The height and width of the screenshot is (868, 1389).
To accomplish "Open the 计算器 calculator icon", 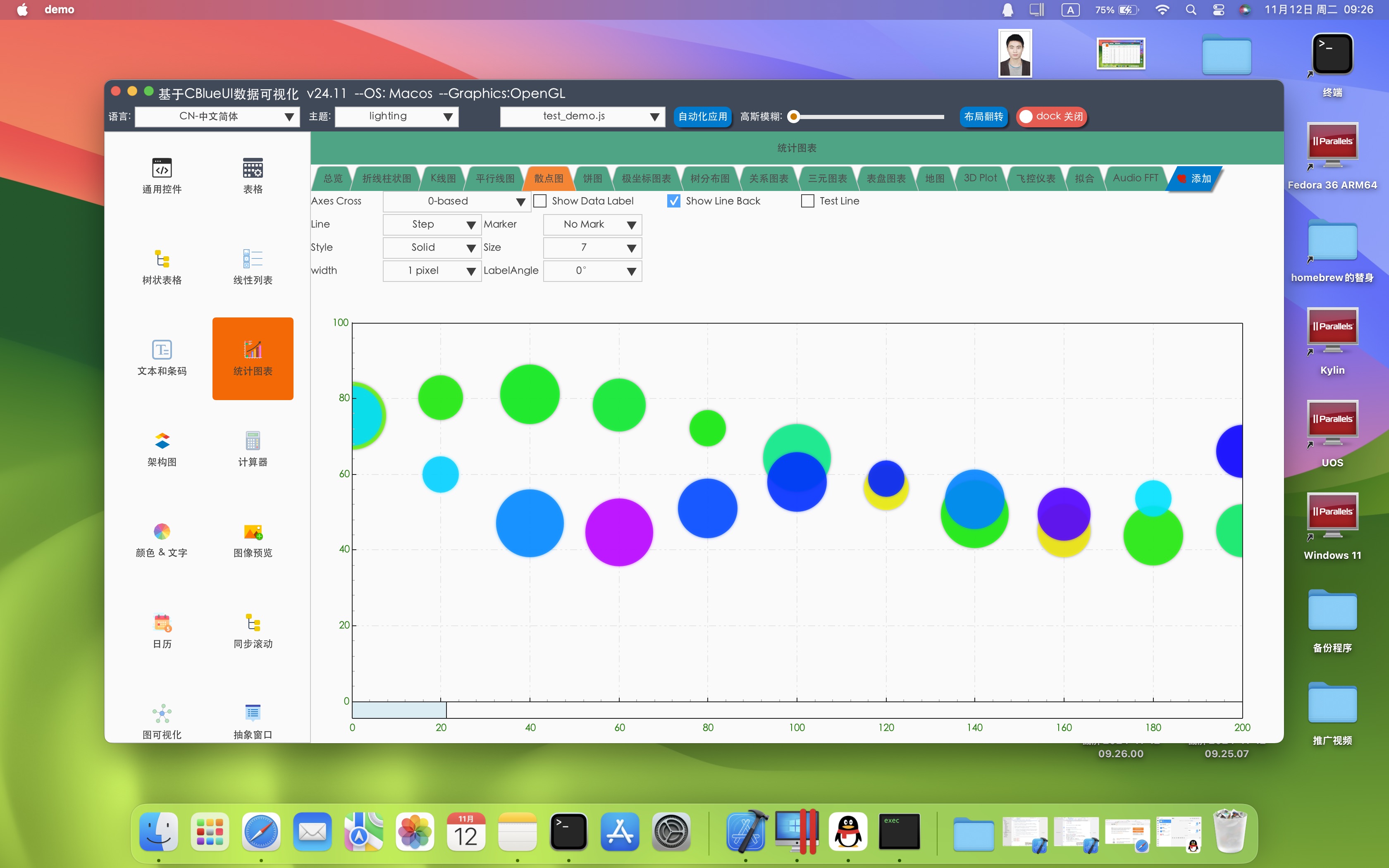I will pyautogui.click(x=253, y=441).
